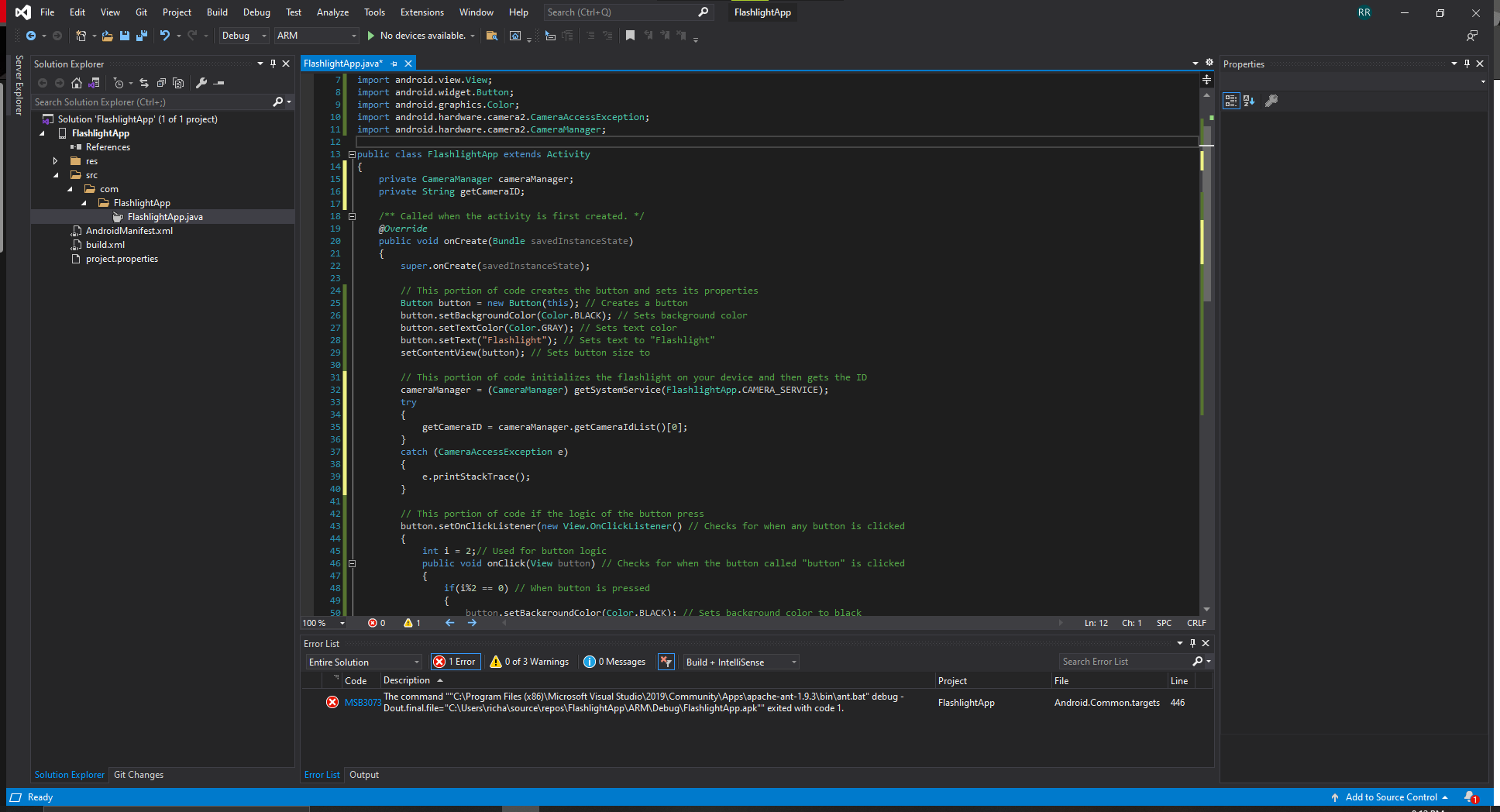Open the Debug configuration dropdown

(243, 36)
